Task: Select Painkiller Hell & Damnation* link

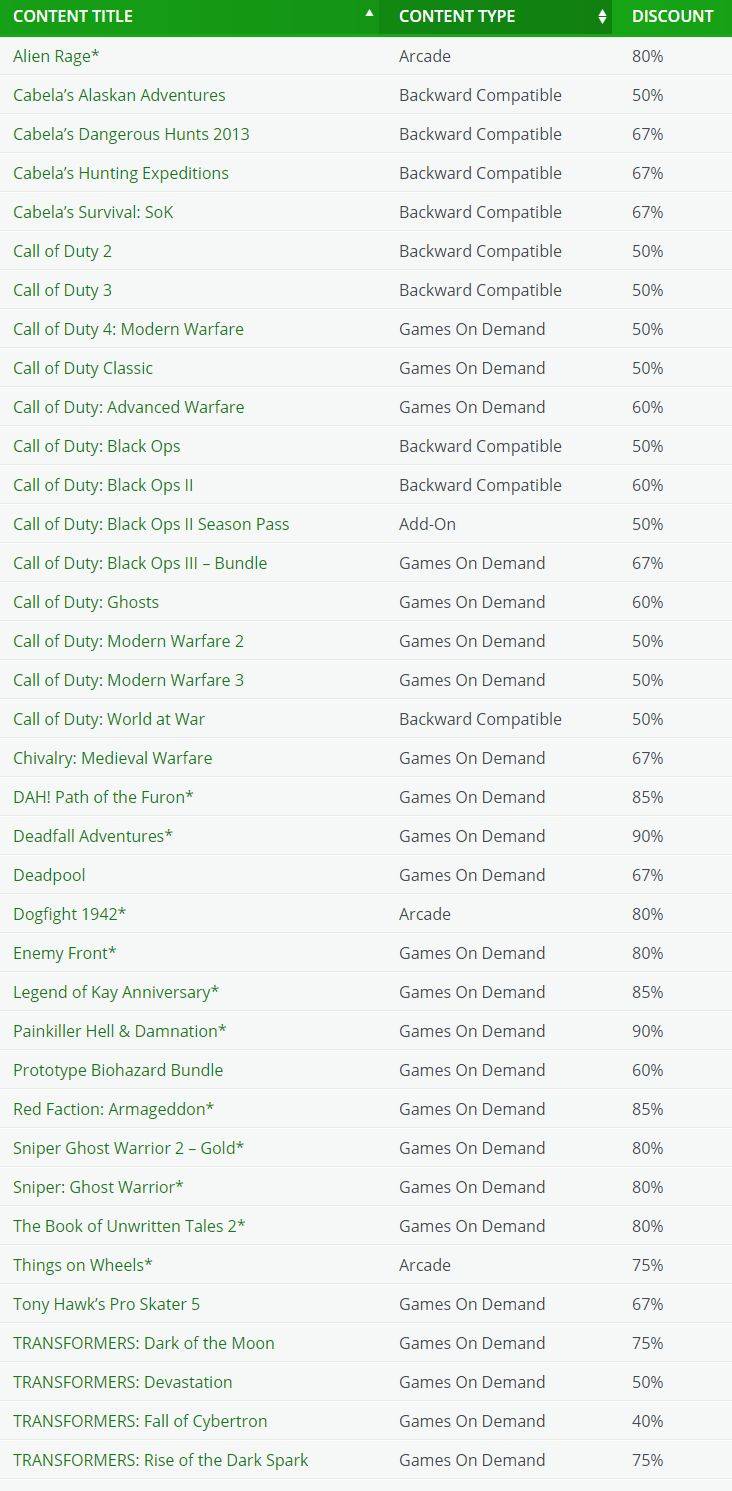Action: click(x=119, y=1031)
